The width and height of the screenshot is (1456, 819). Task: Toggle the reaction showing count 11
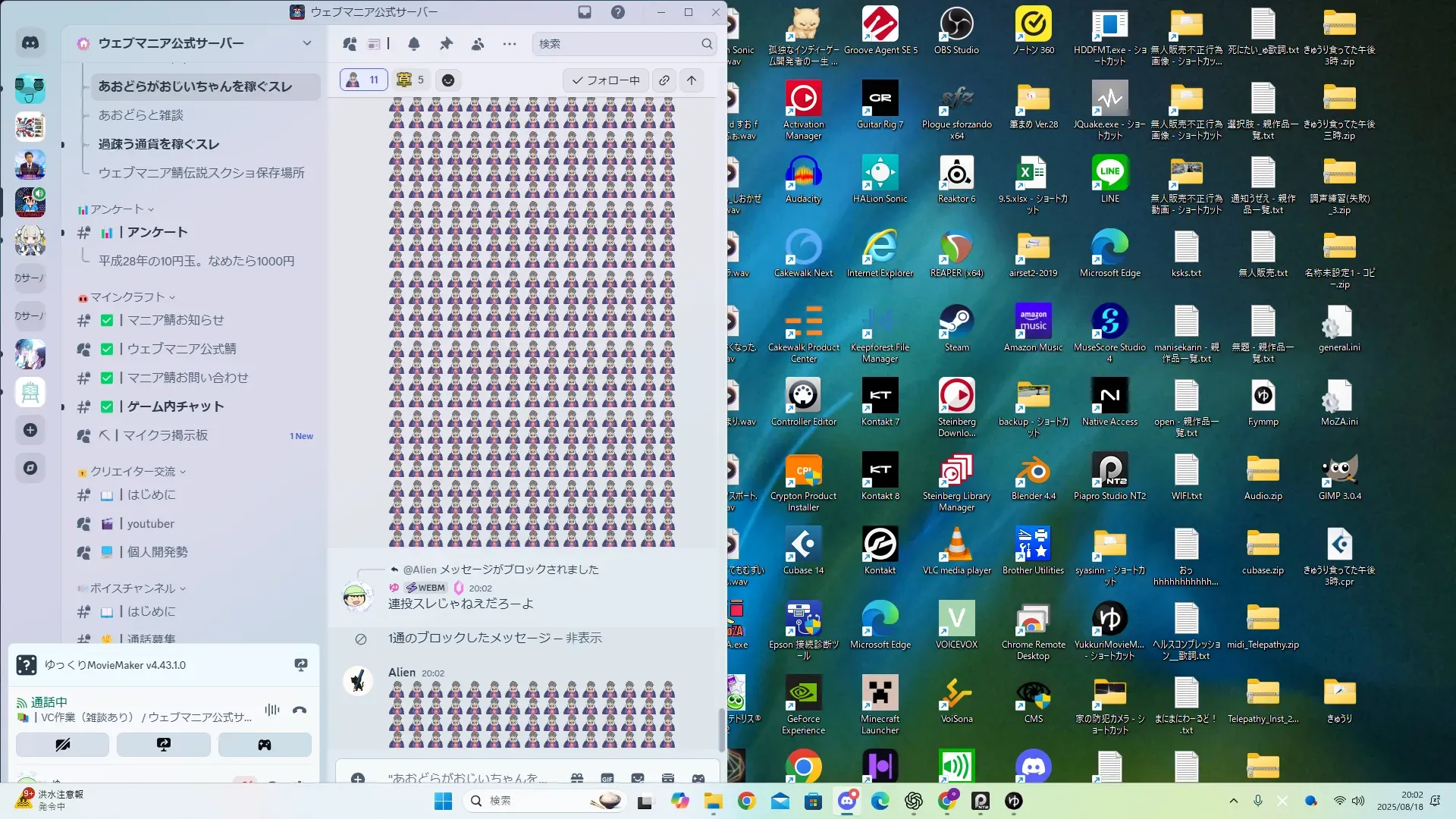[x=364, y=80]
